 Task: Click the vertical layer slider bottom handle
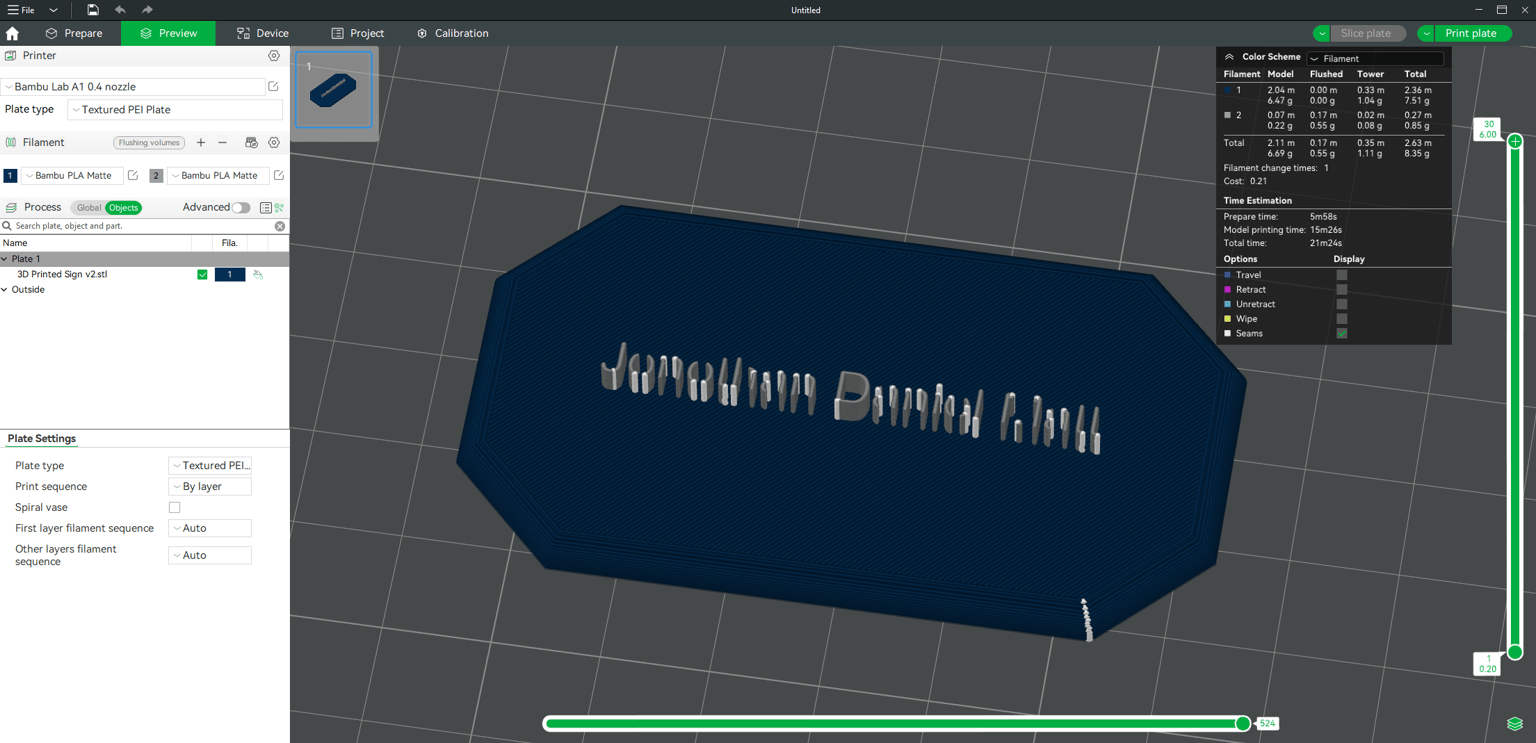(1515, 652)
